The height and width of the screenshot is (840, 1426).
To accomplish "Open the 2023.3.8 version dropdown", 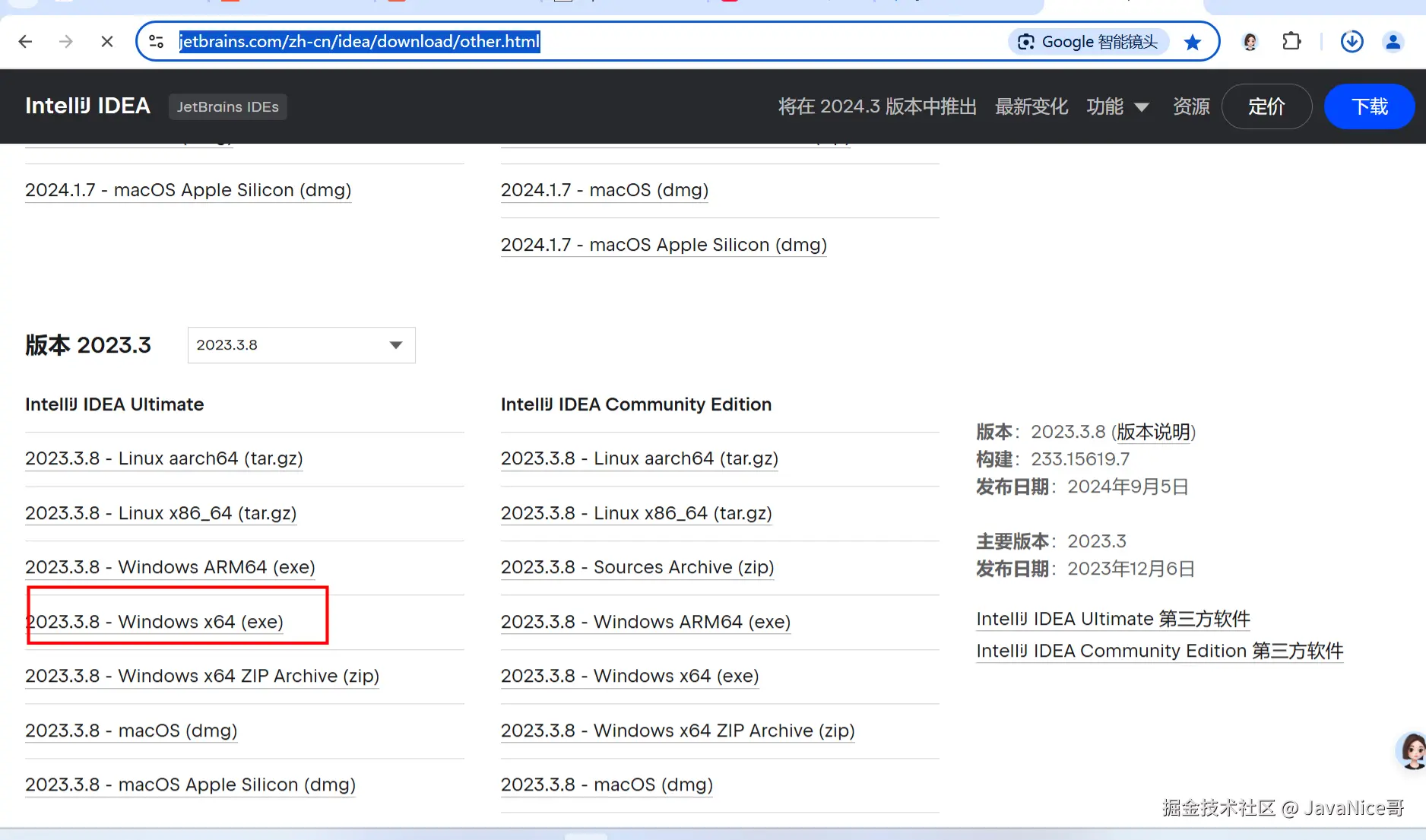I will (x=301, y=345).
